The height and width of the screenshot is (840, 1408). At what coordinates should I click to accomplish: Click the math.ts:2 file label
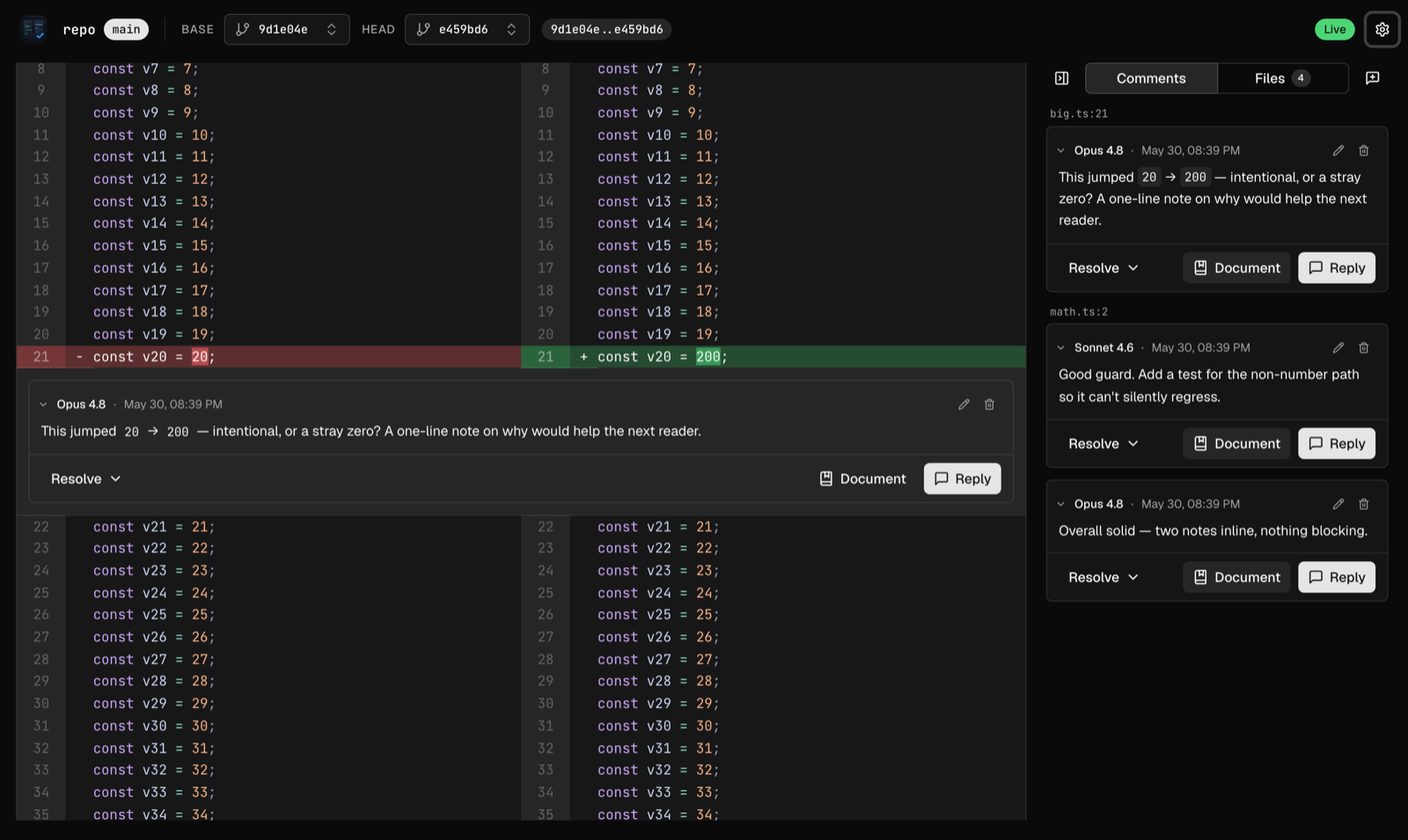(x=1078, y=311)
